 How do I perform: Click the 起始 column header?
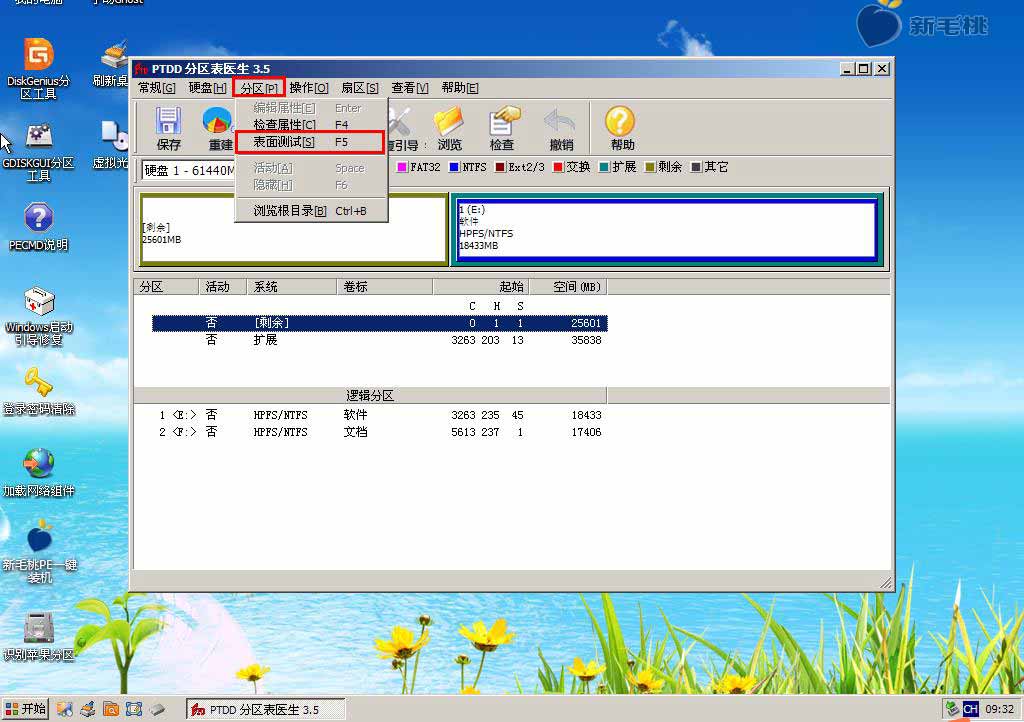pyautogui.click(x=481, y=287)
